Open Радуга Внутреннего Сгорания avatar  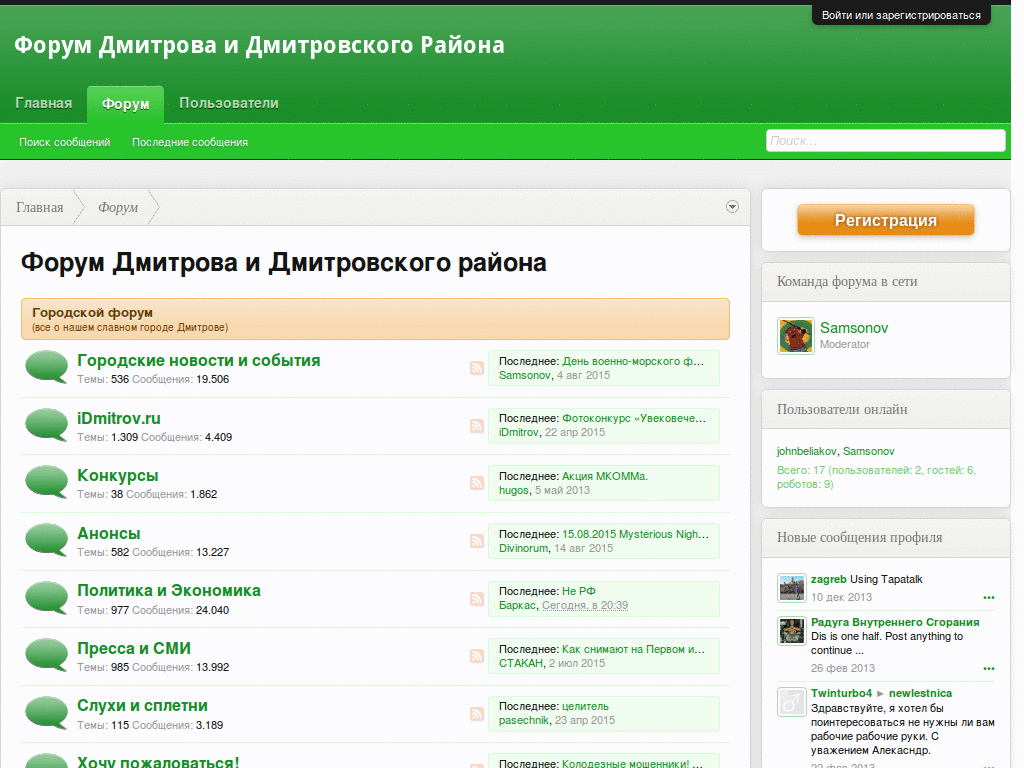792,631
